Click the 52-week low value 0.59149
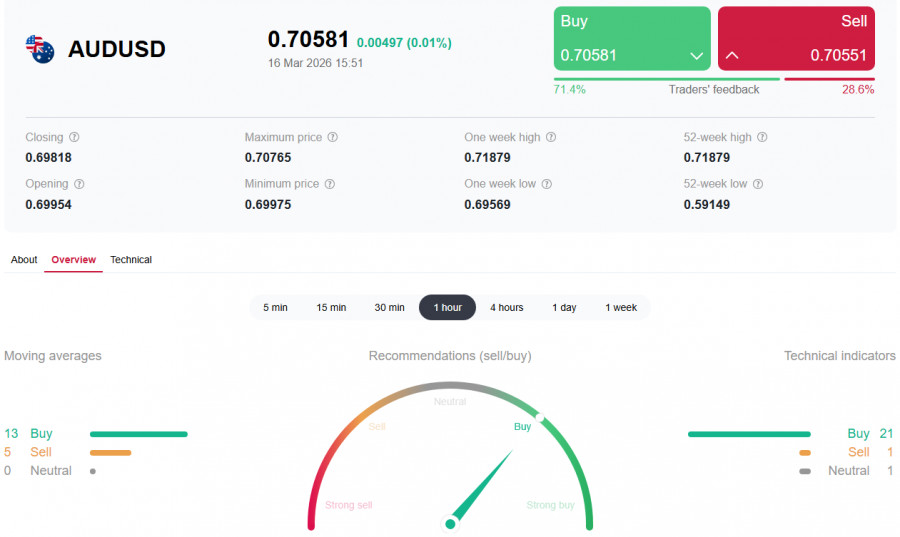The image size is (900, 537). pyautogui.click(x=707, y=205)
